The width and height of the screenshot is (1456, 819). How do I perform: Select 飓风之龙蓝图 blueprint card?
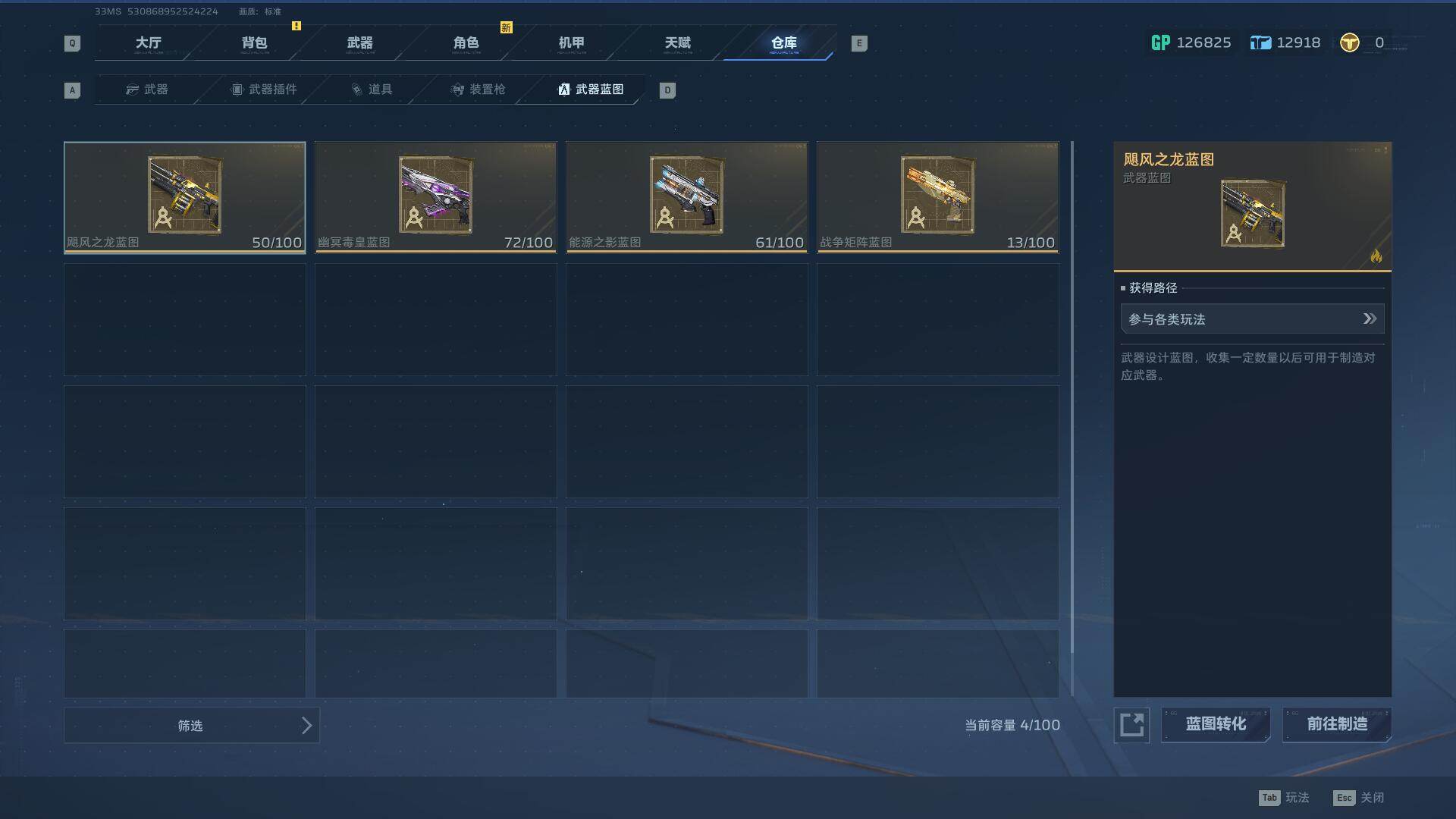click(x=185, y=197)
